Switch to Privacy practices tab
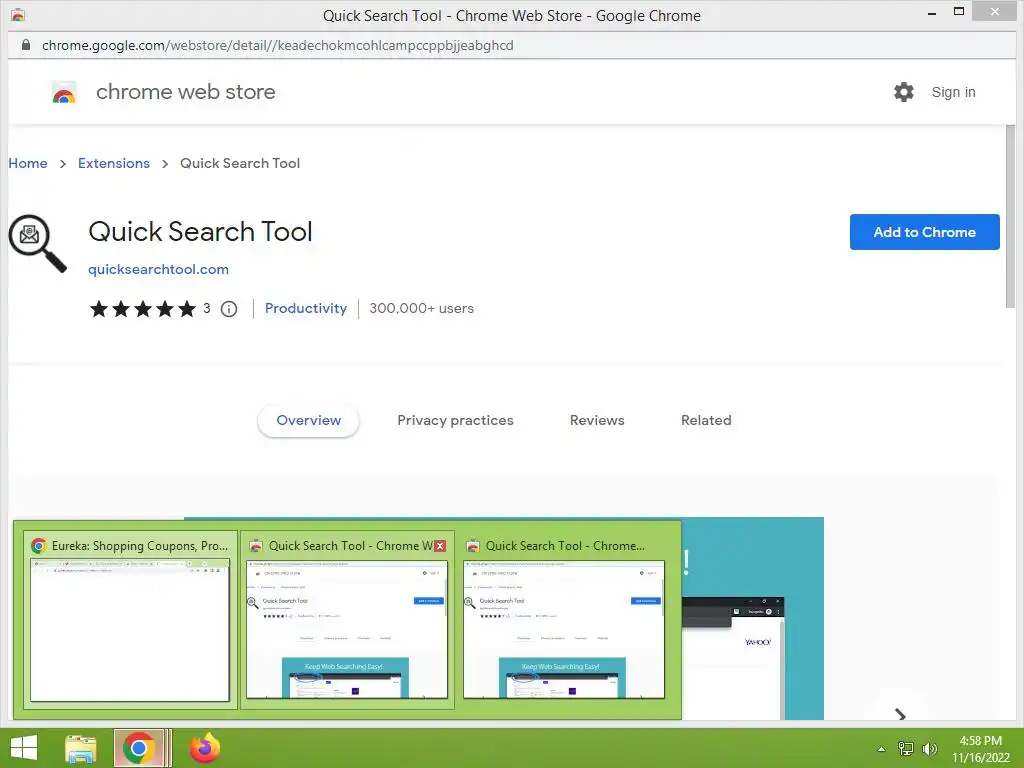 click(x=455, y=421)
